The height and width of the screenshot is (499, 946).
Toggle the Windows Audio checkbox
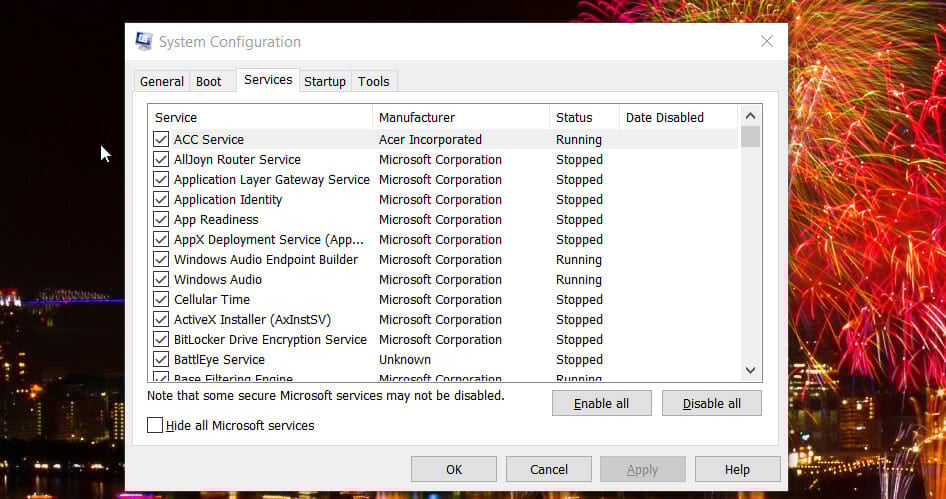point(160,279)
